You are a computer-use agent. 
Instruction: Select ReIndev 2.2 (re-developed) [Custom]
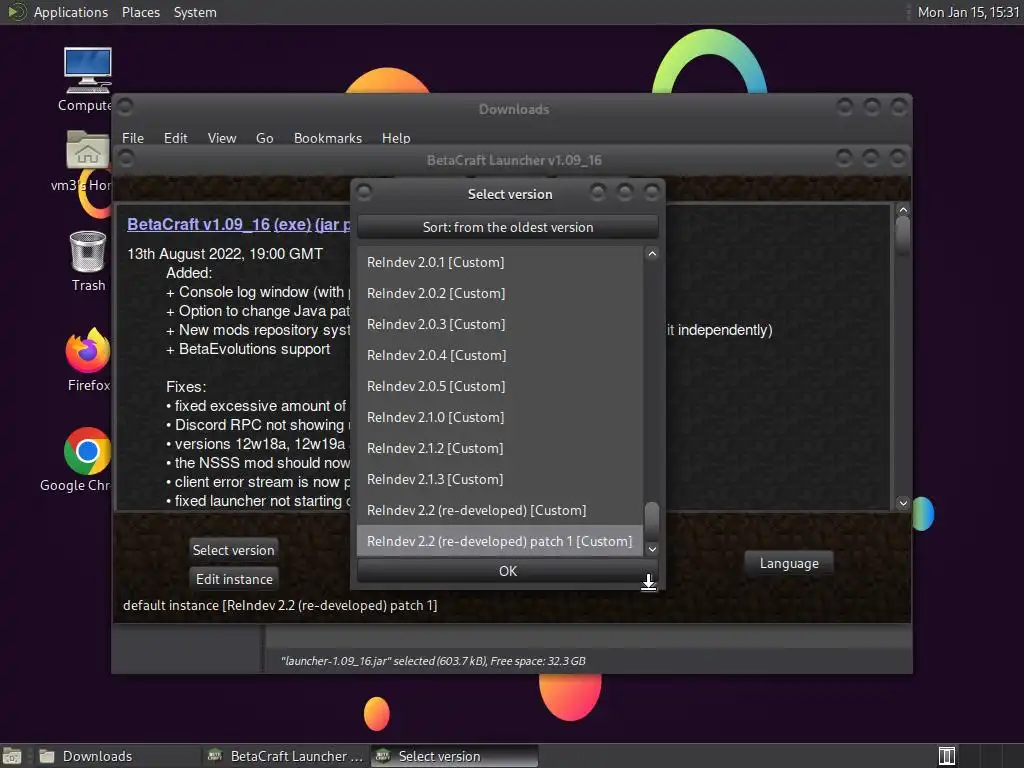click(500, 510)
